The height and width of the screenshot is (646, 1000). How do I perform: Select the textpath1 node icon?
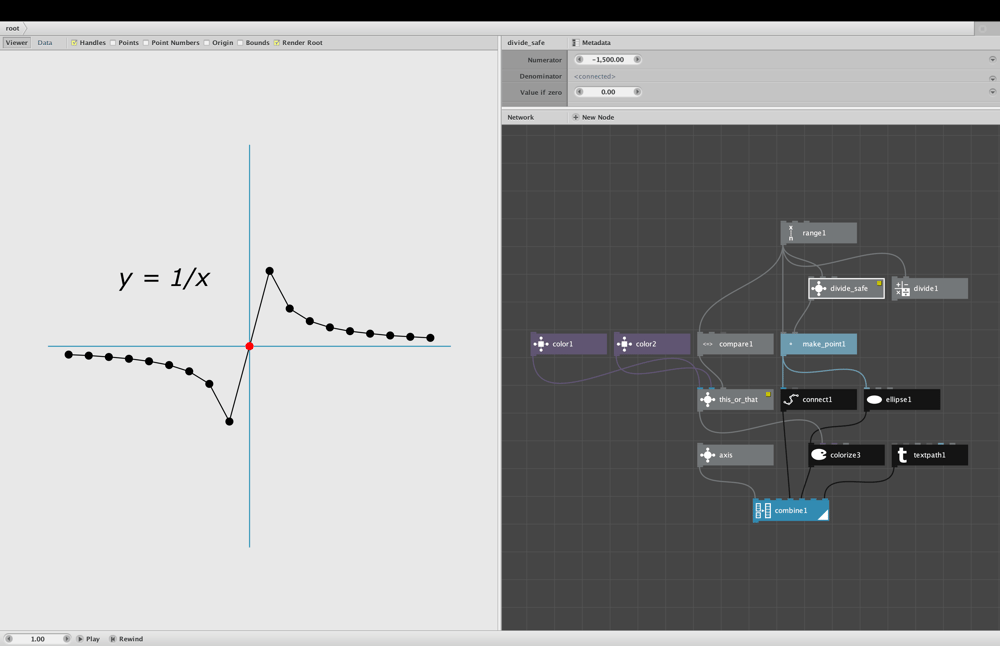point(902,455)
